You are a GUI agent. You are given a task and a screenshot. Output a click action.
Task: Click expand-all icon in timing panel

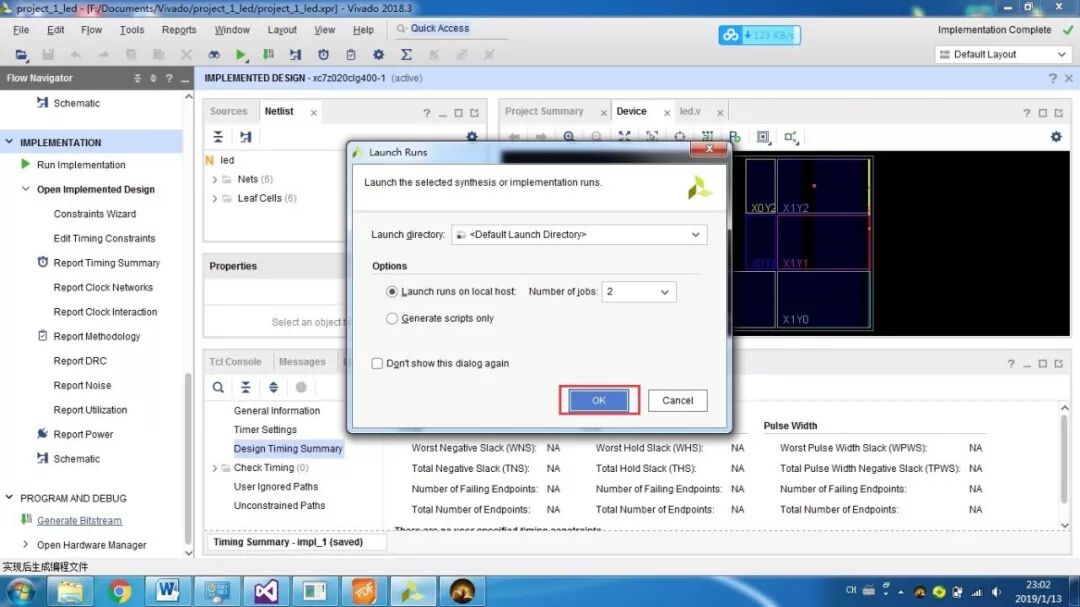[x=273, y=387]
